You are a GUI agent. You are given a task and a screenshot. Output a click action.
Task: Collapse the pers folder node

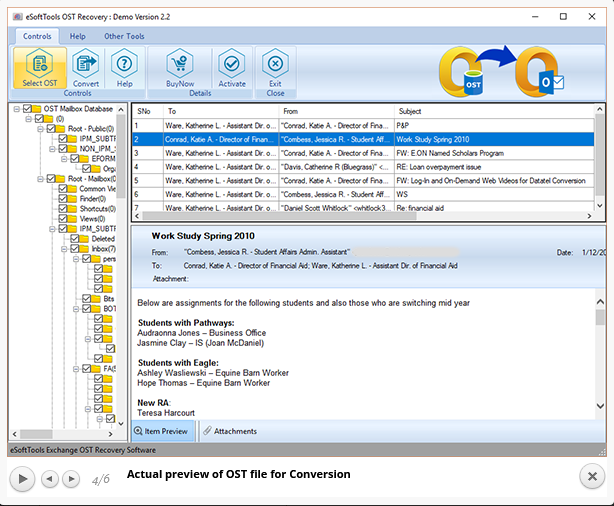pyautogui.click(x=76, y=259)
